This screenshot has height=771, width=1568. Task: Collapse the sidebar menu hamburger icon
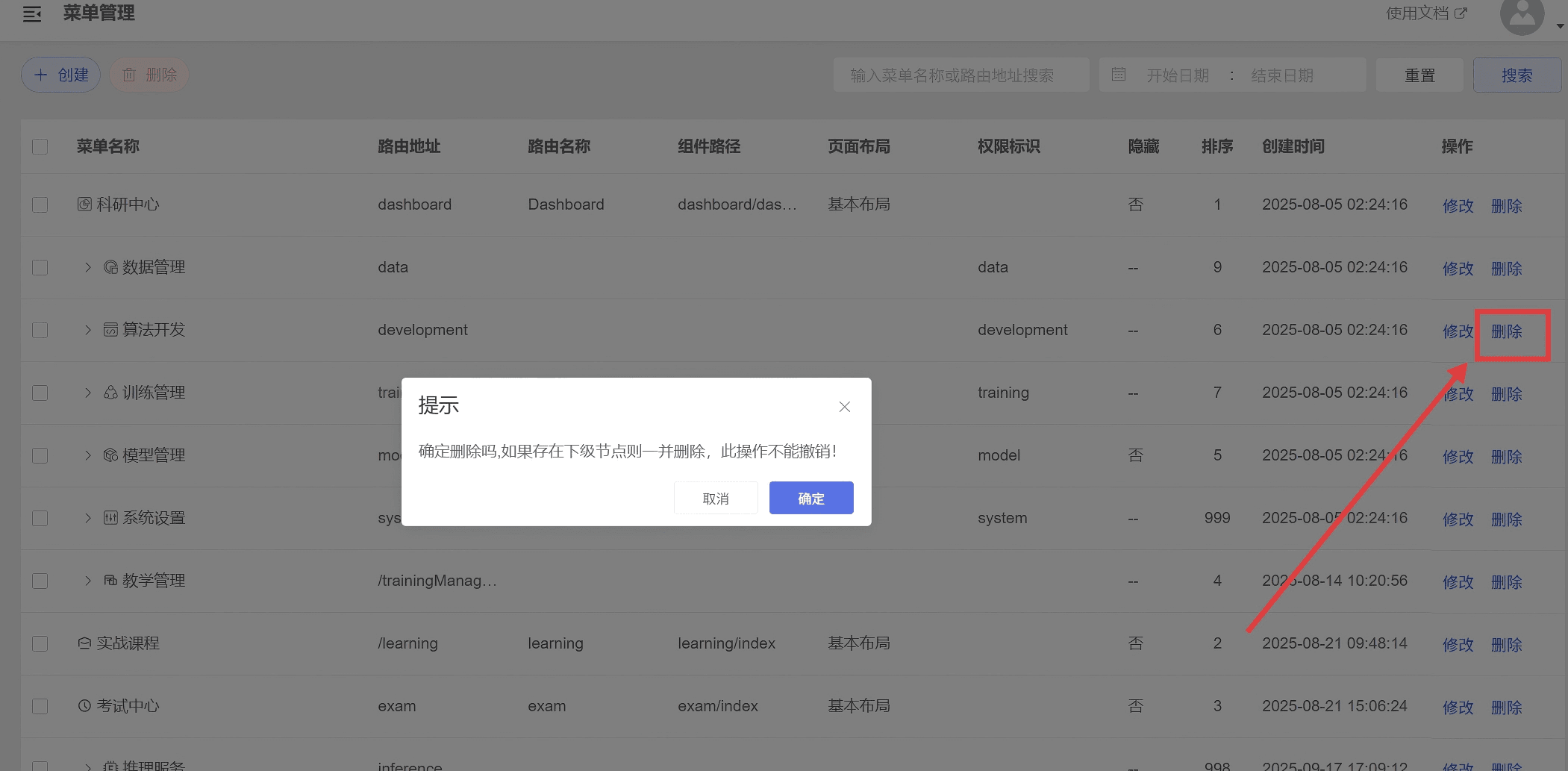[32, 14]
